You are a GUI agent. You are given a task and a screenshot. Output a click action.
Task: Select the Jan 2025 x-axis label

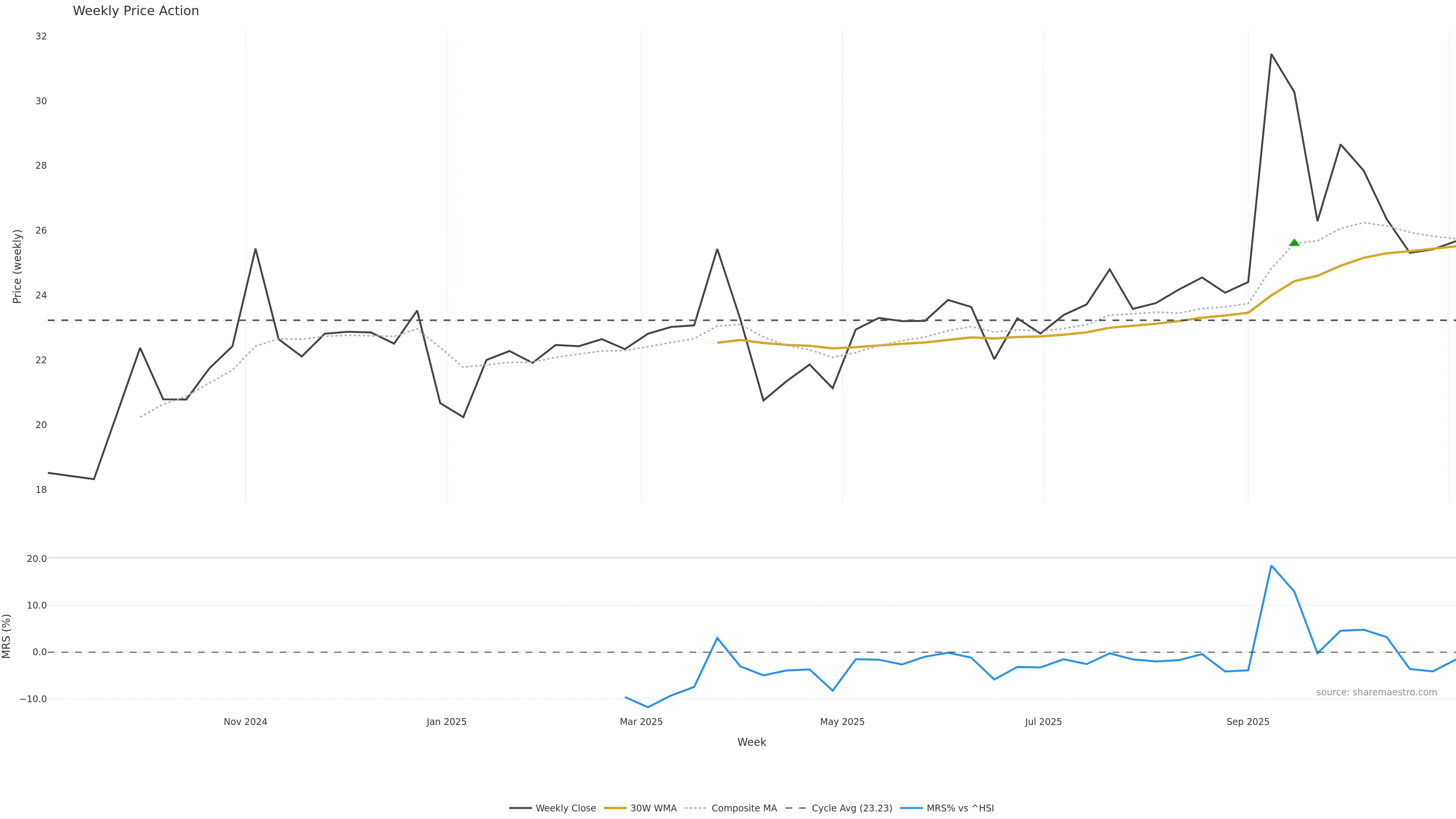click(447, 722)
